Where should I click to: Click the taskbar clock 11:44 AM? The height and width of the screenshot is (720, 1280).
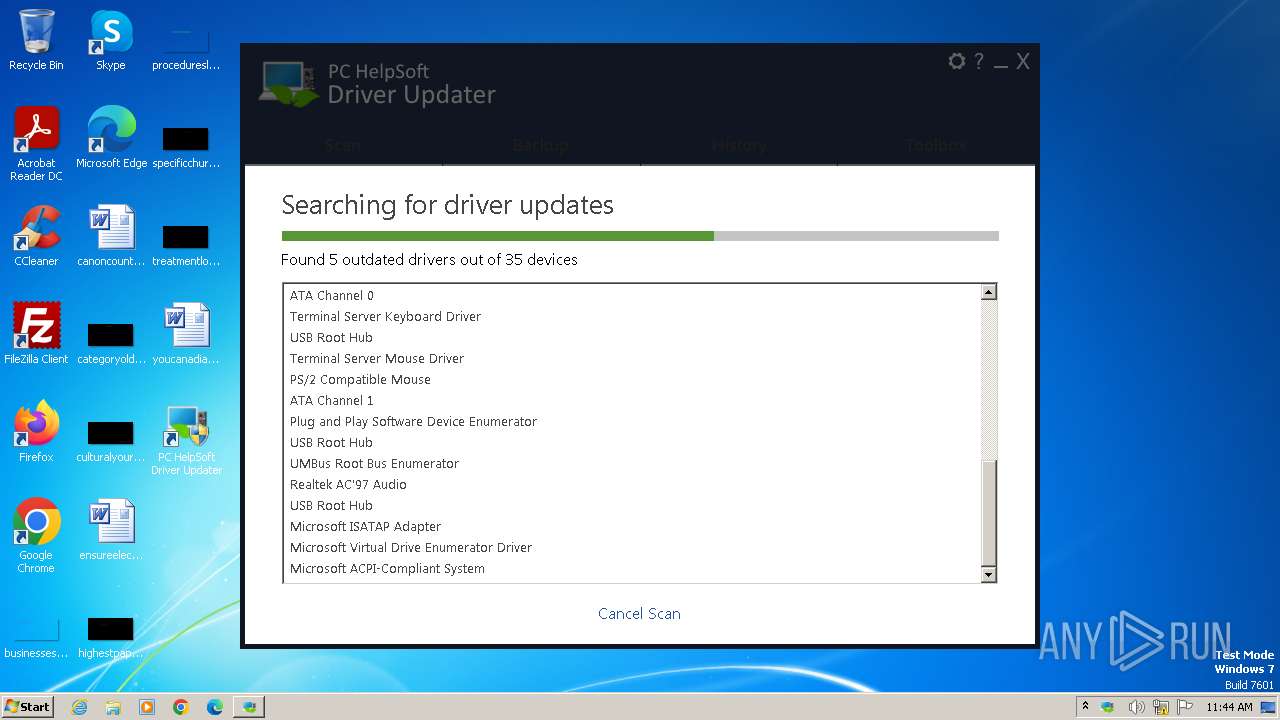(1229, 707)
